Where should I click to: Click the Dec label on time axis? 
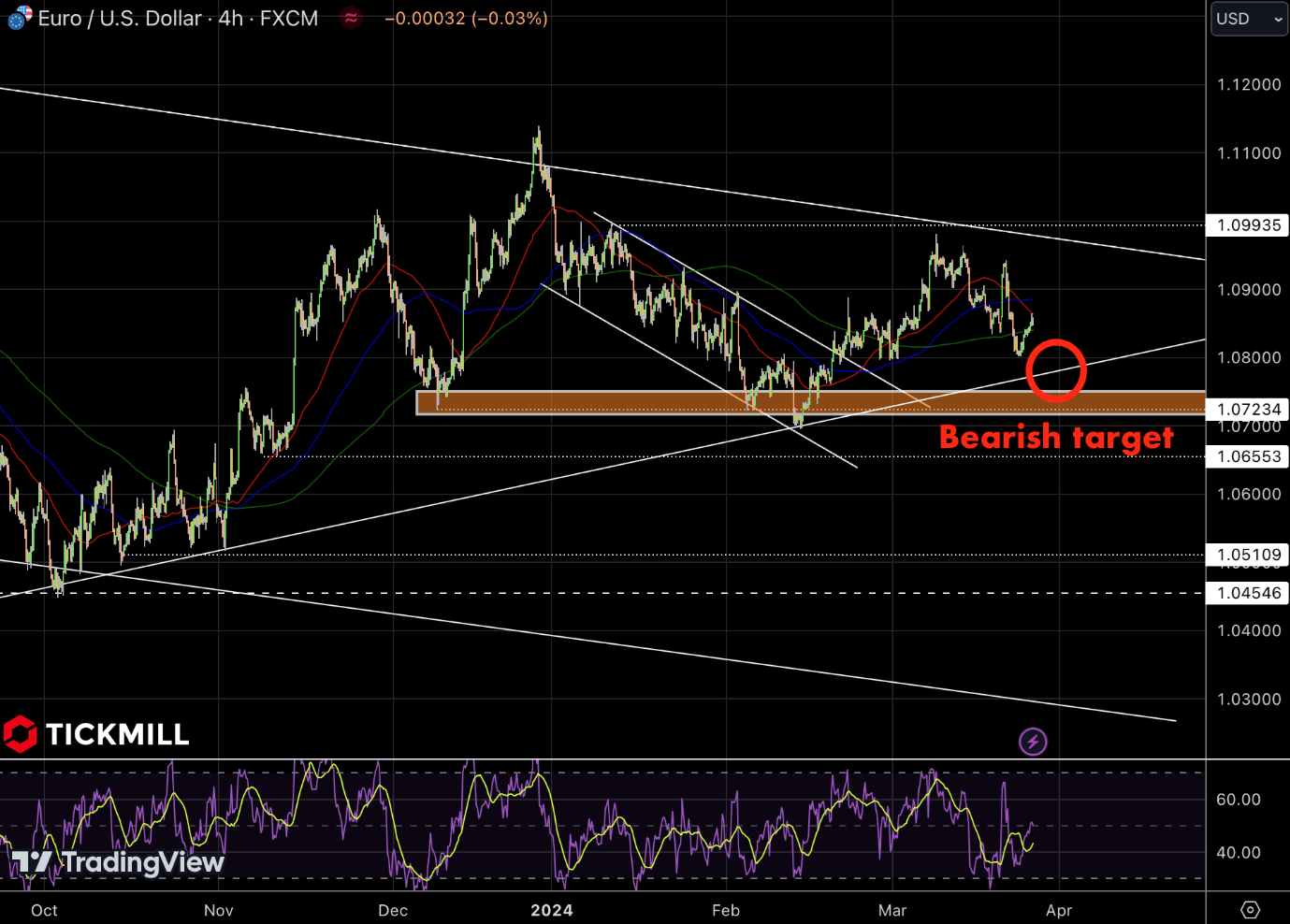393,910
